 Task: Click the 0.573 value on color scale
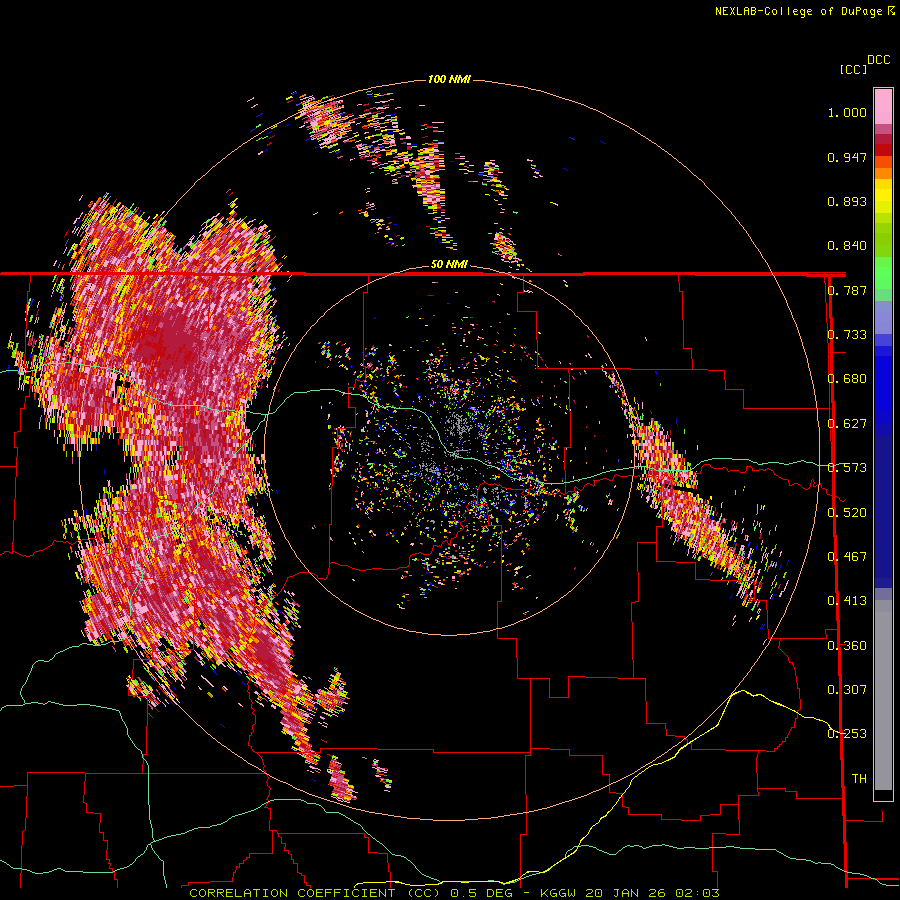click(x=847, y=468)
